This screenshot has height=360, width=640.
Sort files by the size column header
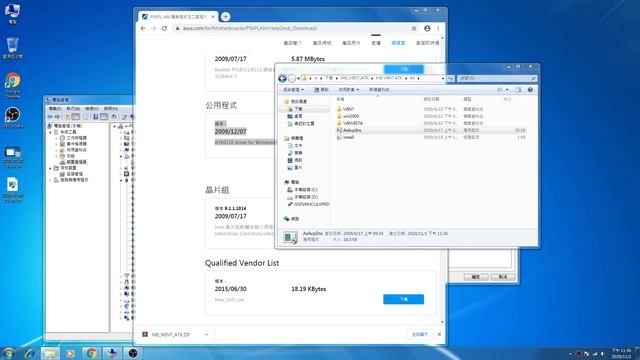(507, 99)
